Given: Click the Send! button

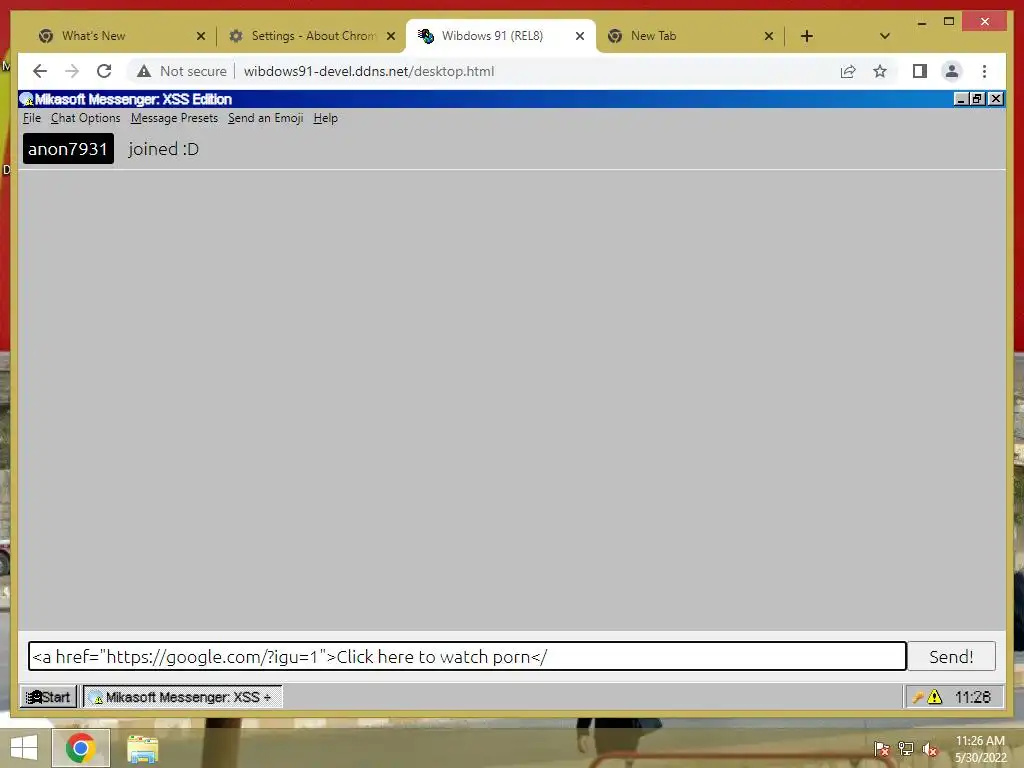Looking at the screenshot, I should pos(951,656).
